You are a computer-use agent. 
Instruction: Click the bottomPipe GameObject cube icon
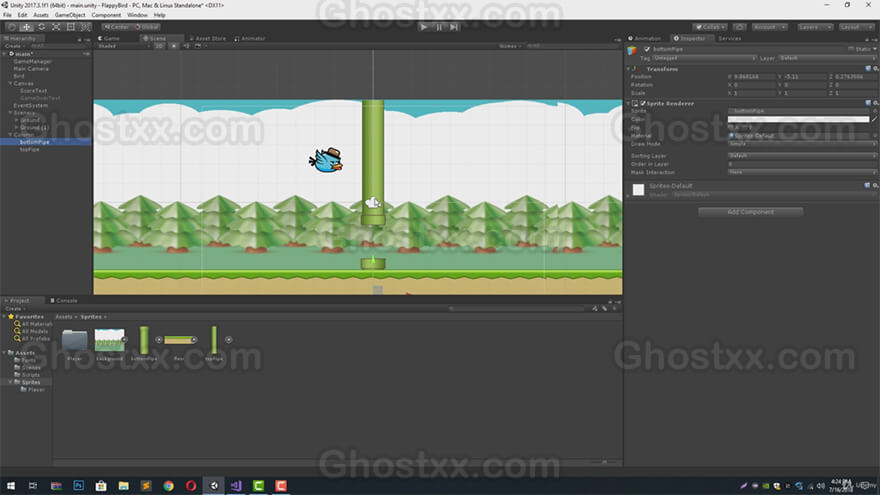pos(632,51)
